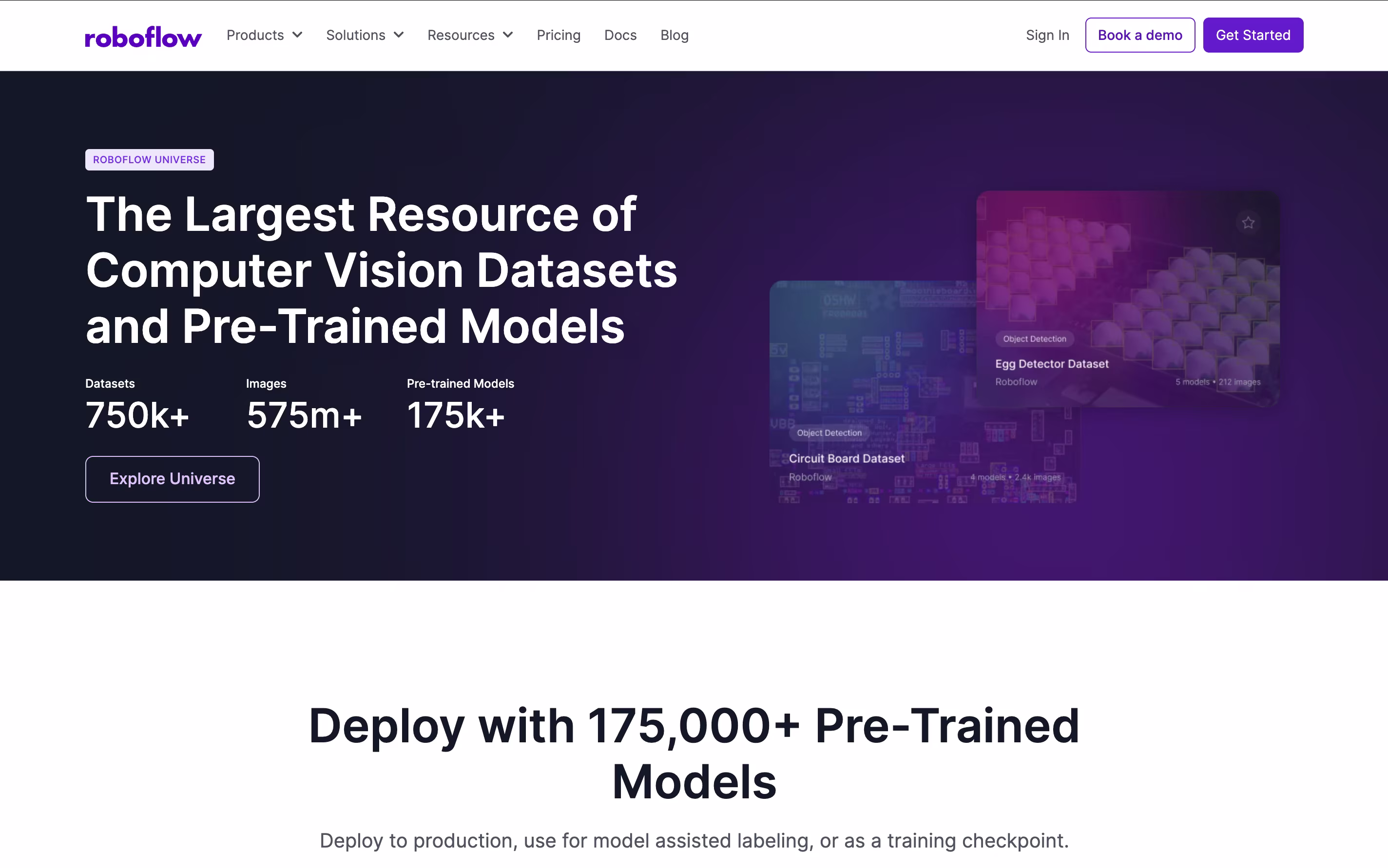Click Object Detection tag on Circuit Board
Image resolution: width=1388 pixels, height=868 pixels.
pyautogui.click(x=829, y=433)
